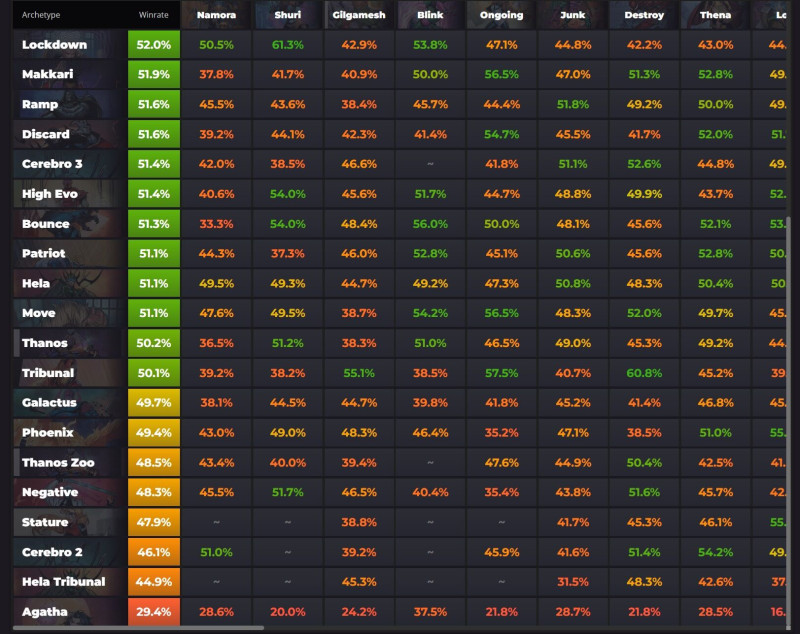Image resolution: width=800 pixels, height=634 pixels.
Task: Open the Cerebro 3 archetype row
Action: pyautogui.click(x=70, y=164)
